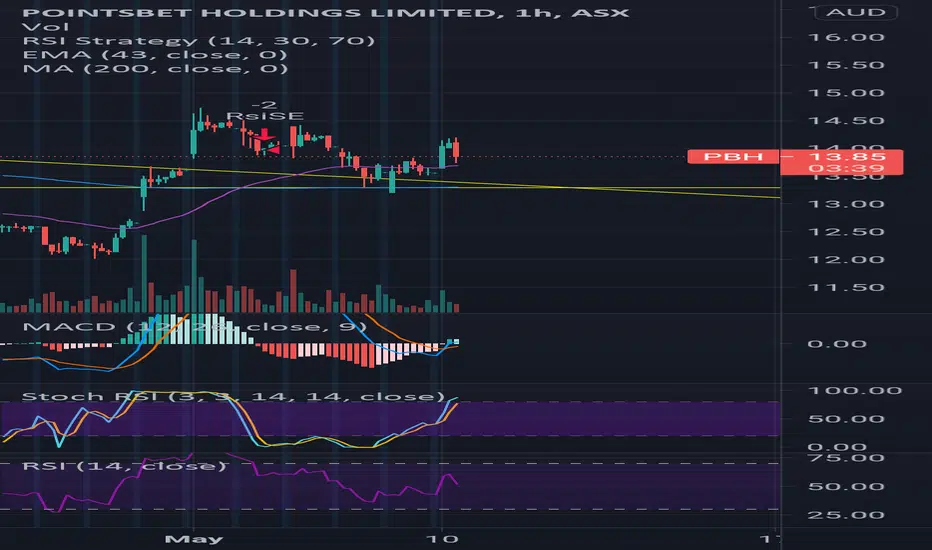
Task: Click the 13.00 price axis label
Action: (846, 204)
